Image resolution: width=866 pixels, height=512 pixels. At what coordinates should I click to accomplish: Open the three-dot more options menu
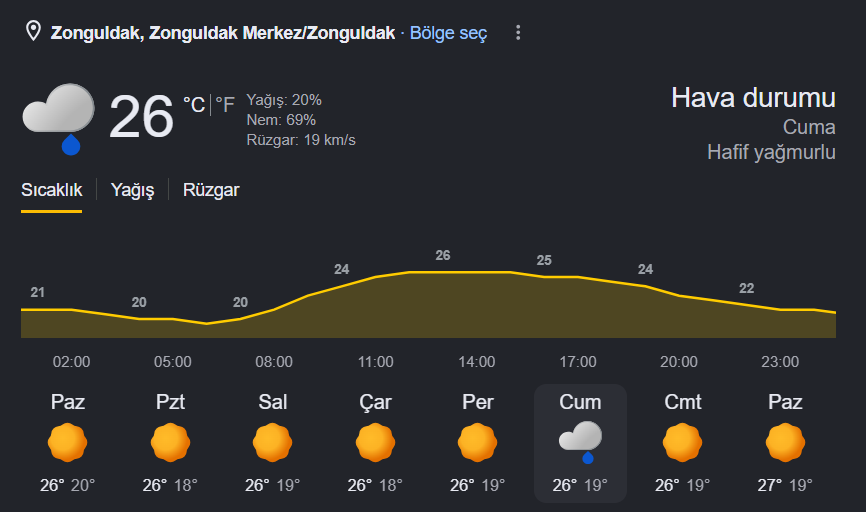pos(518,33)
